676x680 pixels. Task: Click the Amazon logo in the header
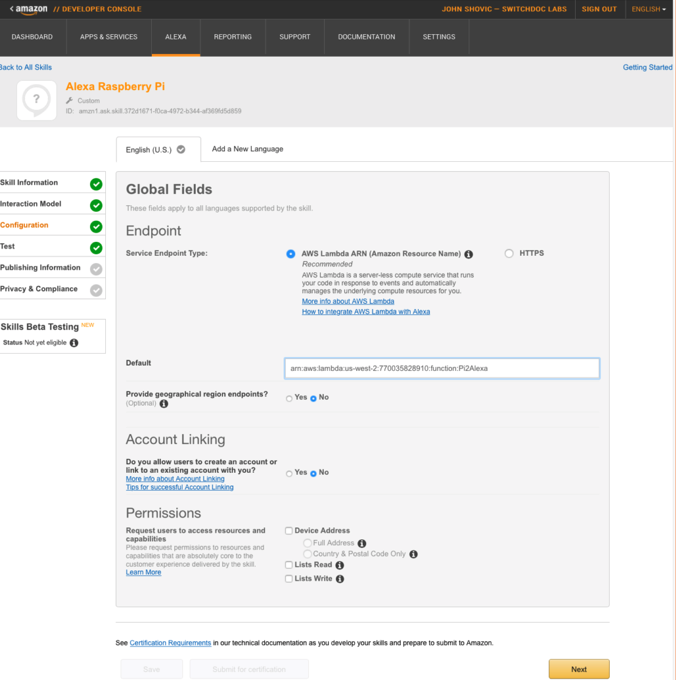[29, 9]
